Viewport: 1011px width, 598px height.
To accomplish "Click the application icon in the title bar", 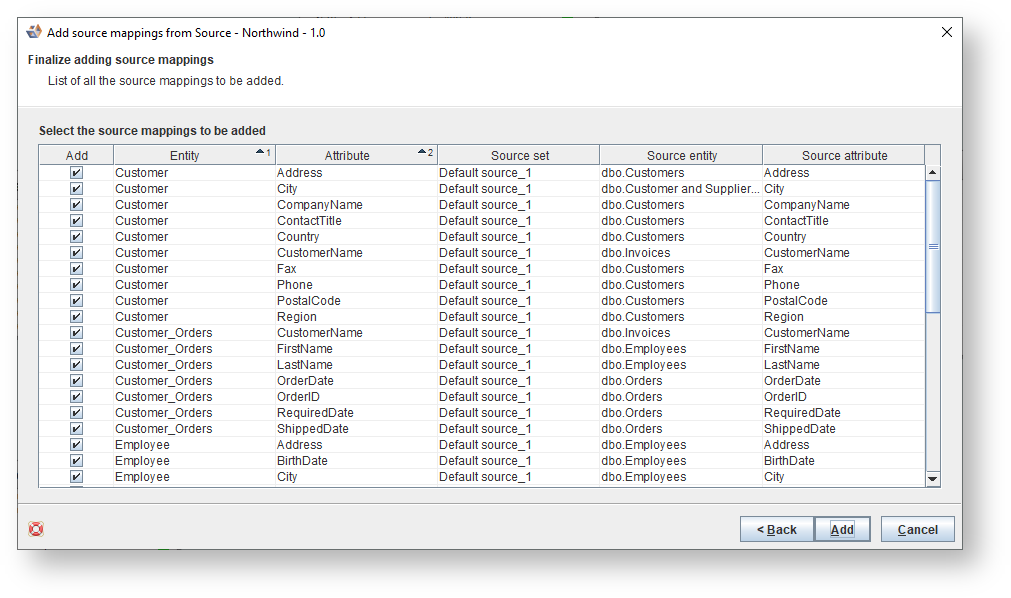I will tap(33, 31).
